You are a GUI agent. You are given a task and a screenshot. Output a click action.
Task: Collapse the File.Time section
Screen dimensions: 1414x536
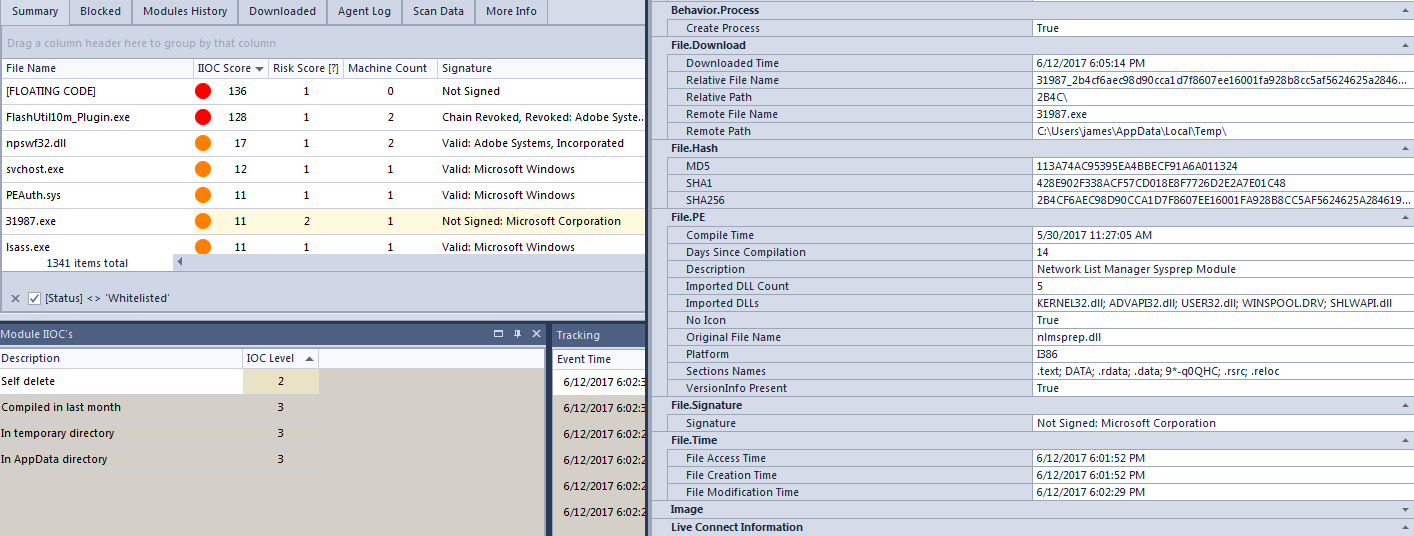point(1405,440)
